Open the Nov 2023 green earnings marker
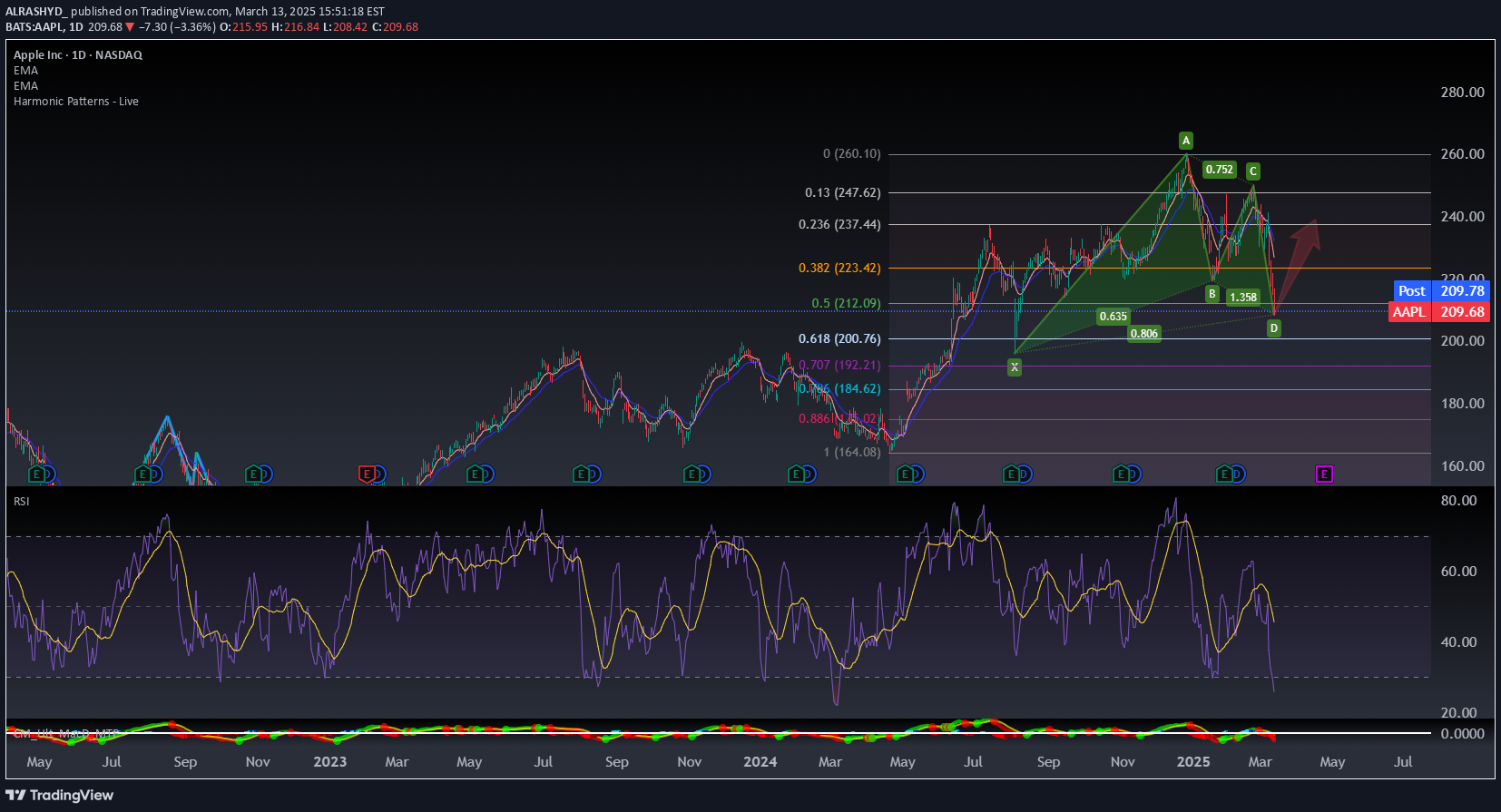Image resolution: width=1501 pixels, height=812 pixels. click(x=692, y=474)
